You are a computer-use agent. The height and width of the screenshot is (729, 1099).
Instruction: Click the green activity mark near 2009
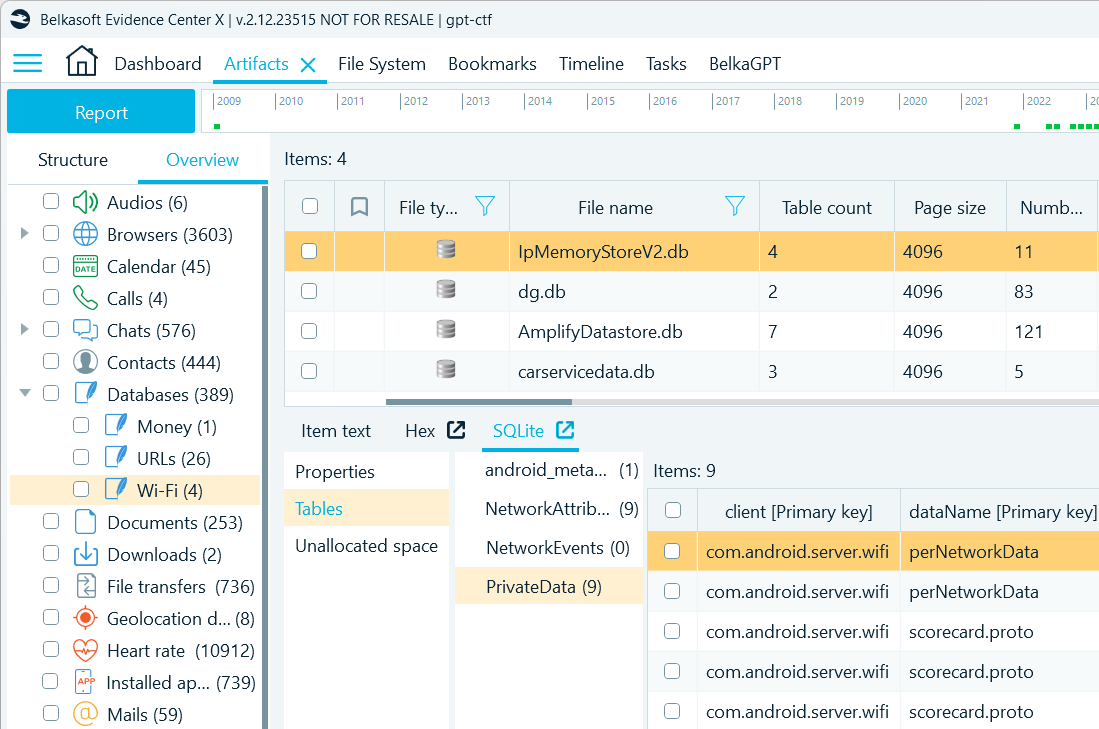217,126
